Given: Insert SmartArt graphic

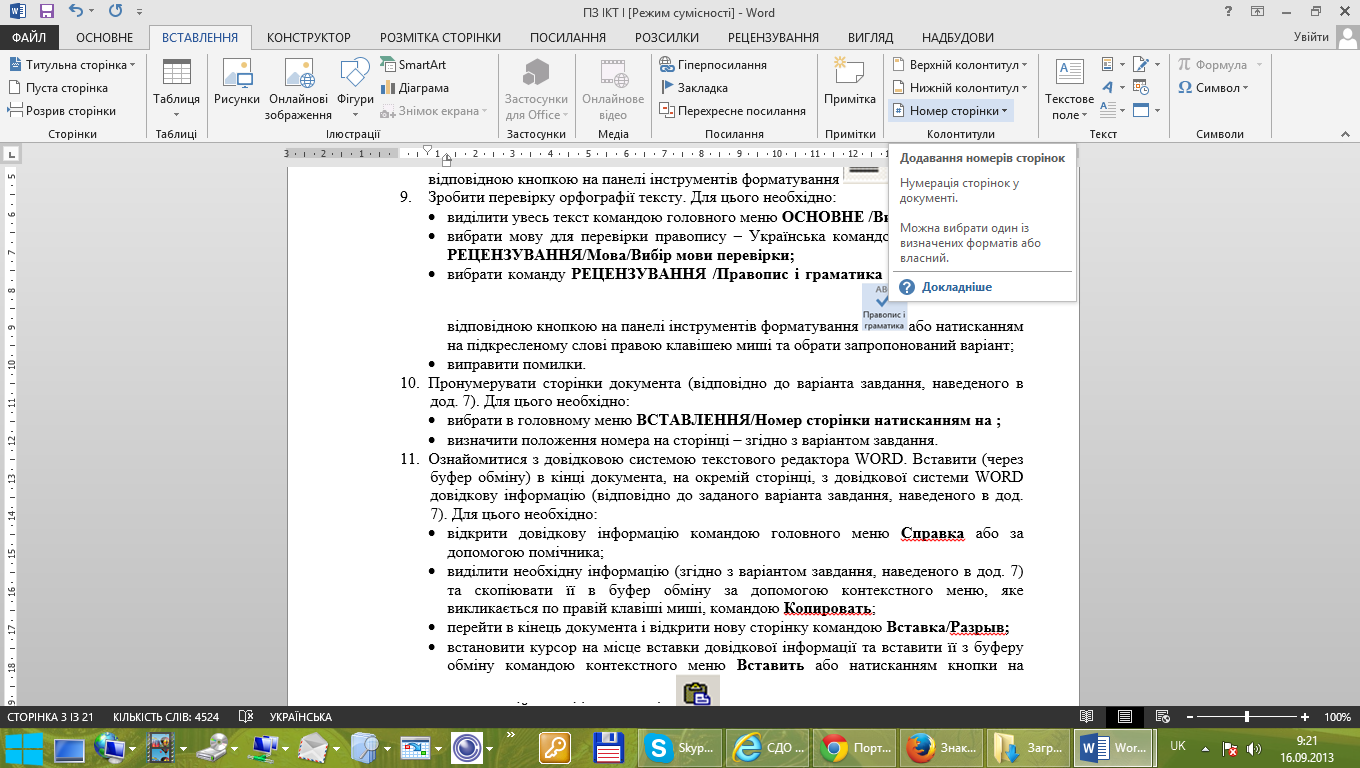Looking at the screenshot, I should click(414, 64).
